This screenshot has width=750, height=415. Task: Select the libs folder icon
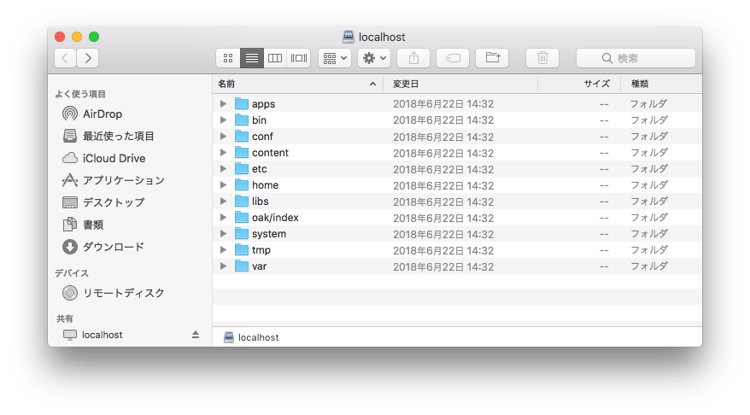[242, 201]
